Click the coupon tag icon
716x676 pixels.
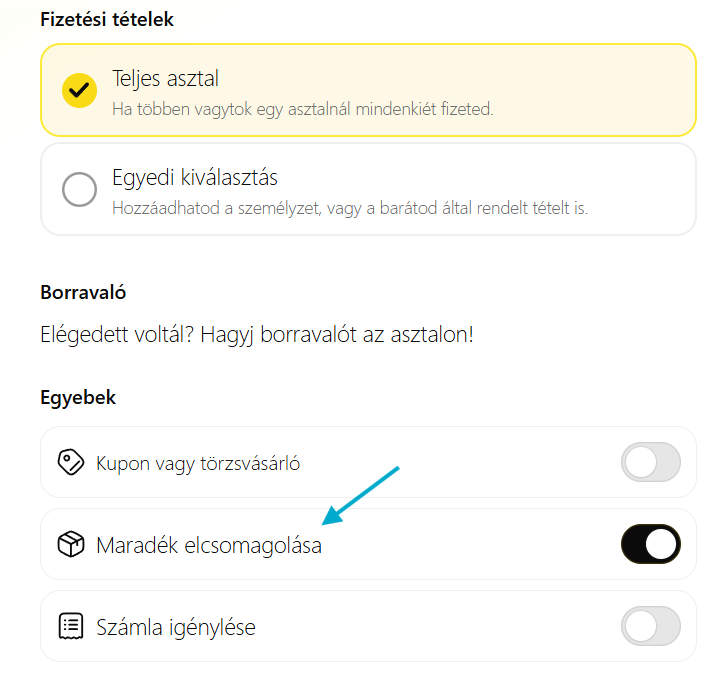pos(71,463)
